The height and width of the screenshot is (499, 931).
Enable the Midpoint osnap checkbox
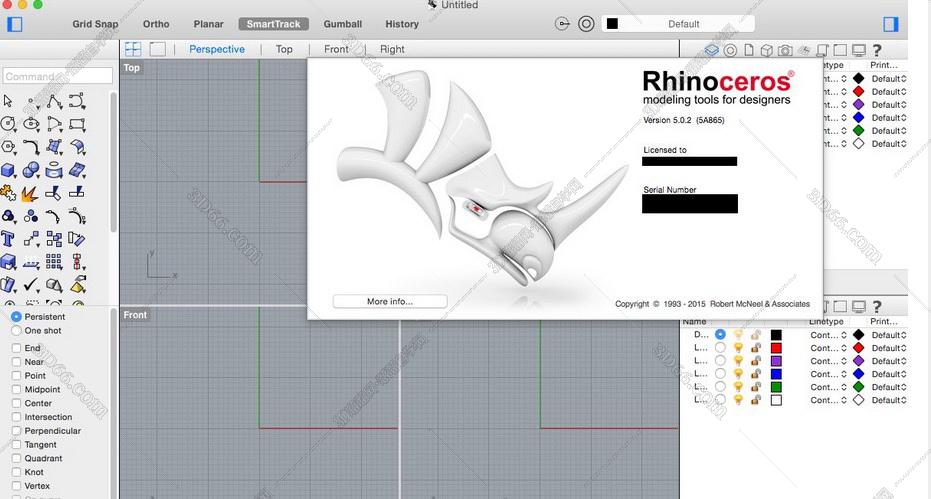click(x=17, y=389)
